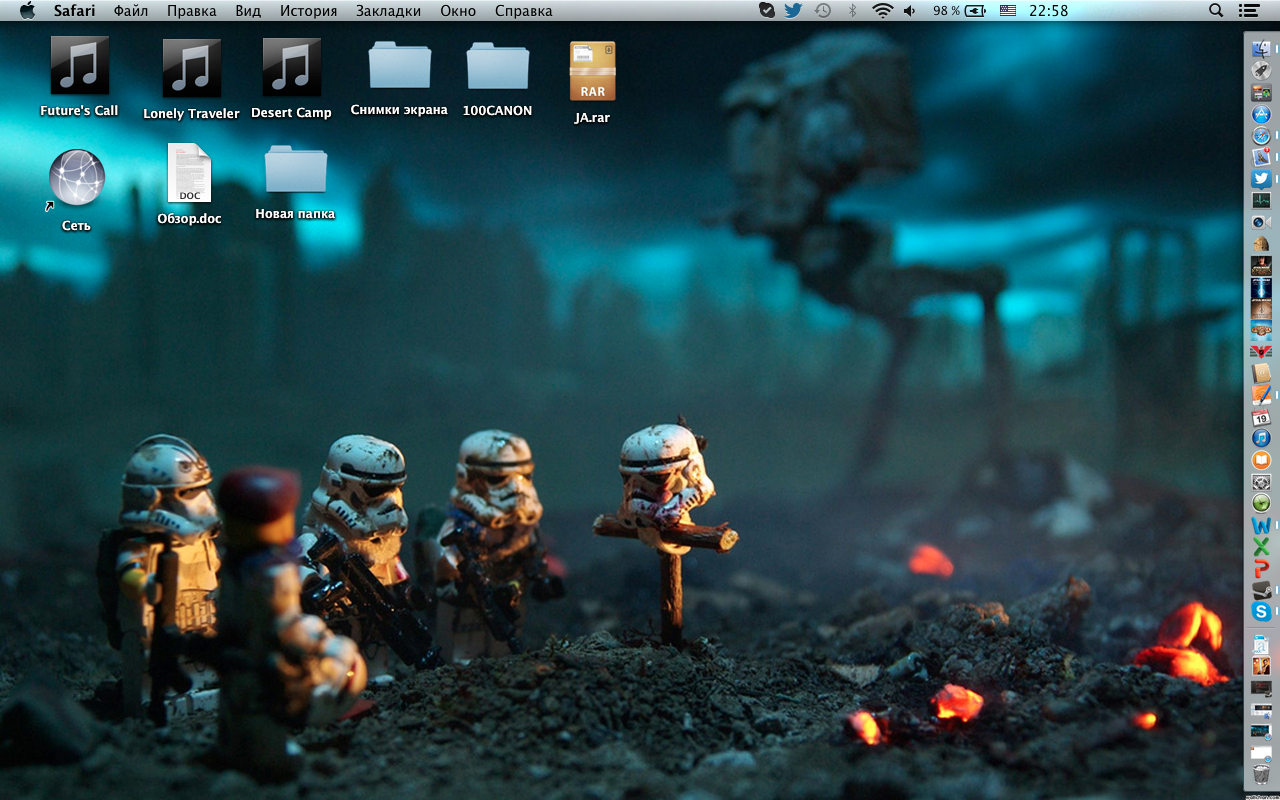
Task: Open Spotlight search magnifying glass
Action: coord(1216,11)
